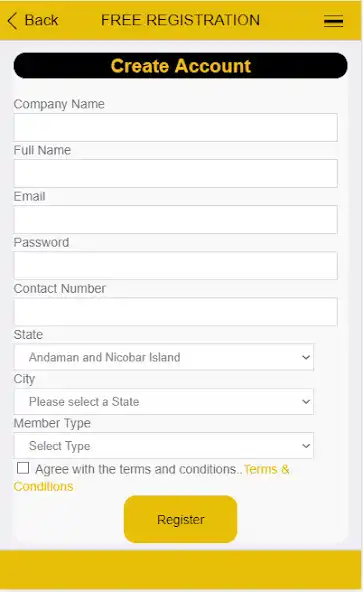
Task: Open the hamburger menu icon
Action: tap(334, 21)
